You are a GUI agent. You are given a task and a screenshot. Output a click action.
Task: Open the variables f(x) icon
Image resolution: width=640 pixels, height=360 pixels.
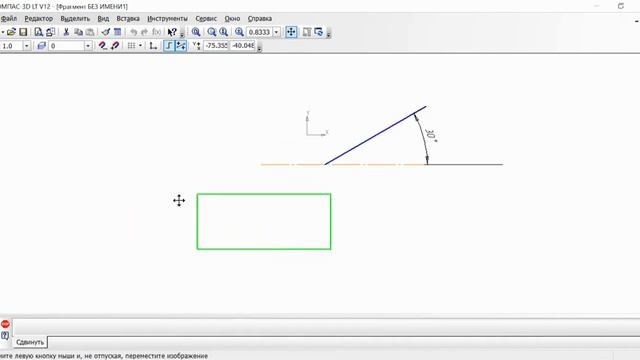coord(157,32)
